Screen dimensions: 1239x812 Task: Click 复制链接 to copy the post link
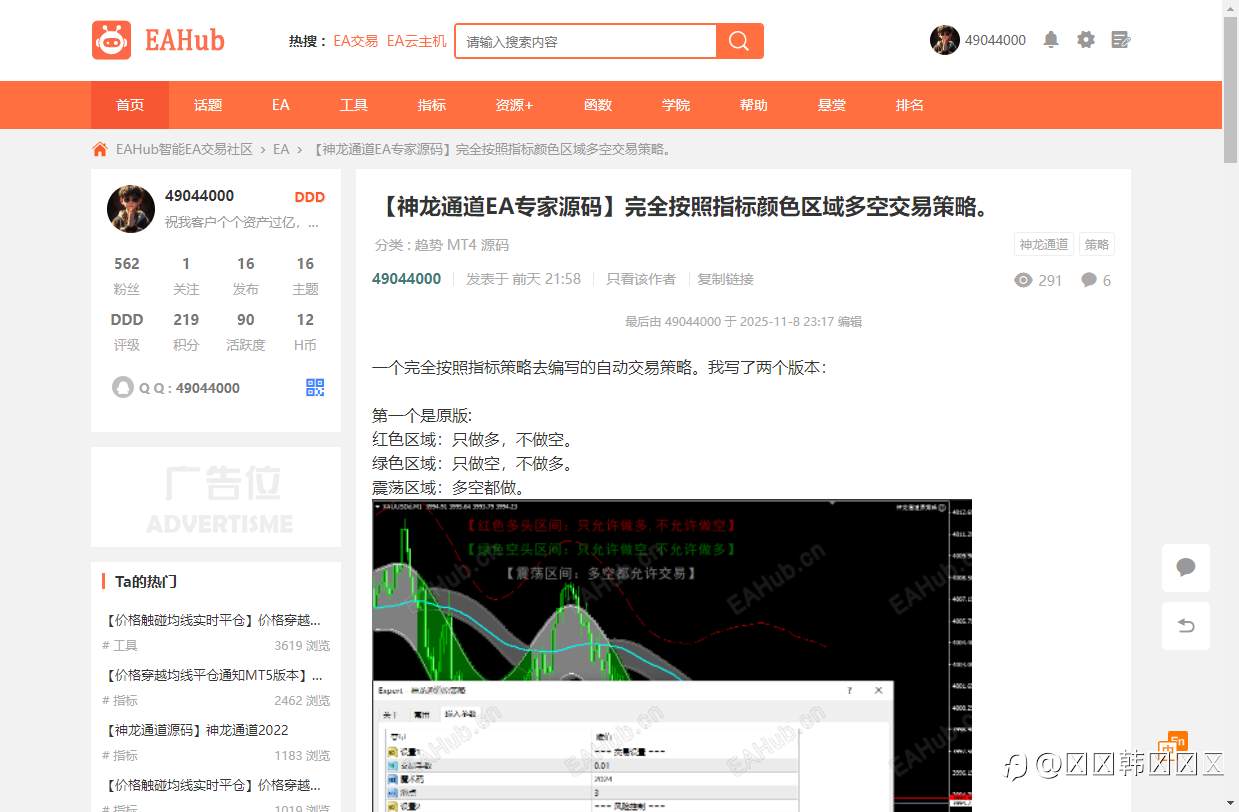pyautogui.click(x=725, y=279)
